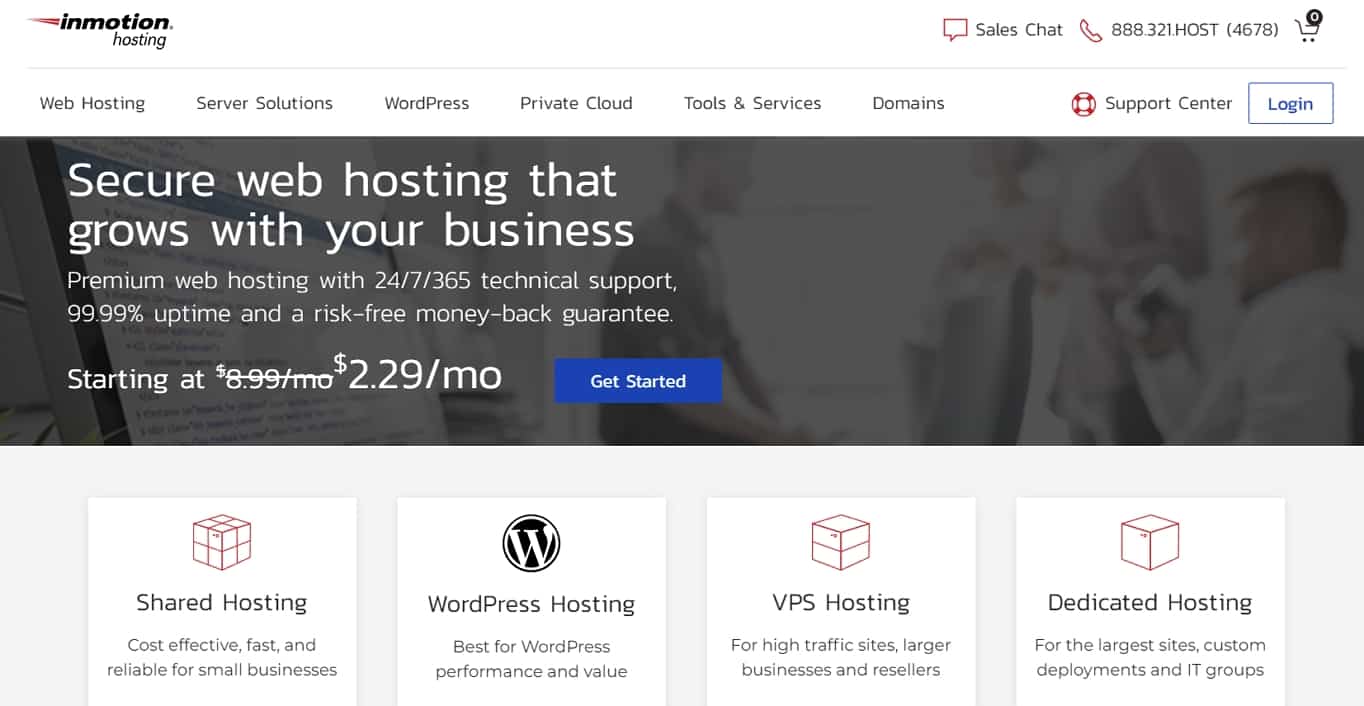Screen dimensions: 1364x706
Task: Open the Web Hosting menu
Action: [x=92, y=103]
